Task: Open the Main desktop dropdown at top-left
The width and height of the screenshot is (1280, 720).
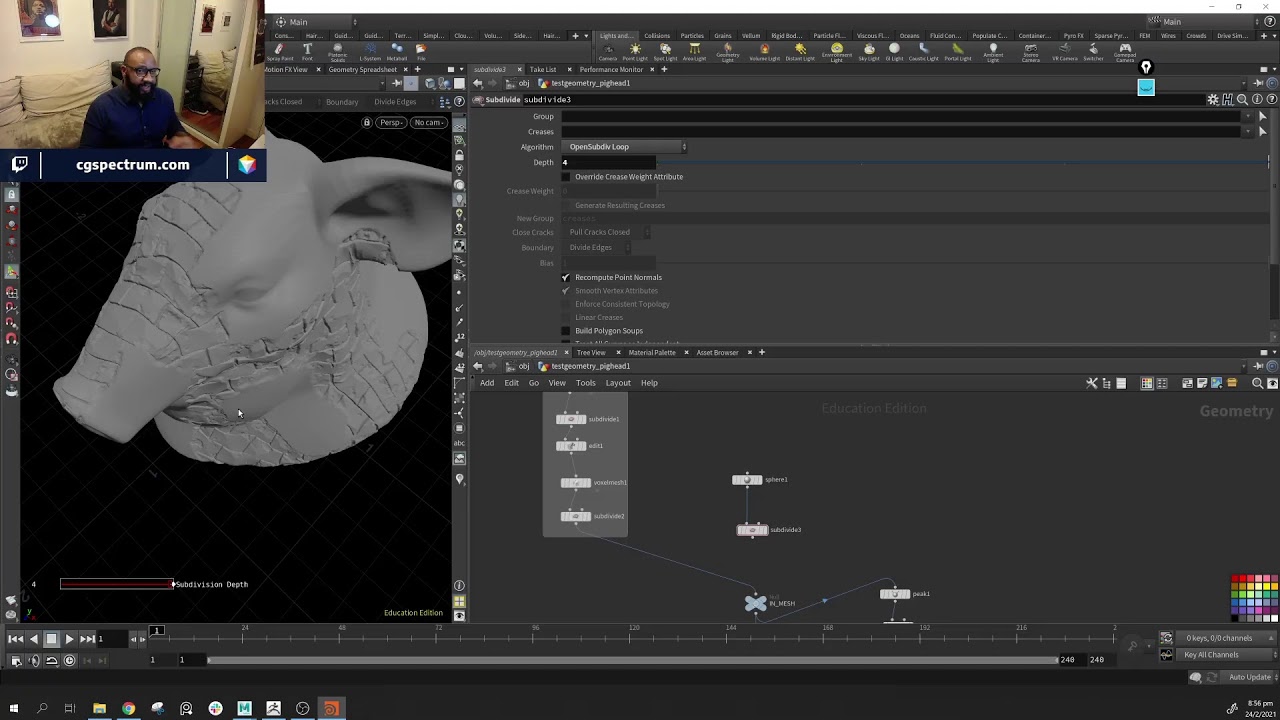Action: (316, 22)
